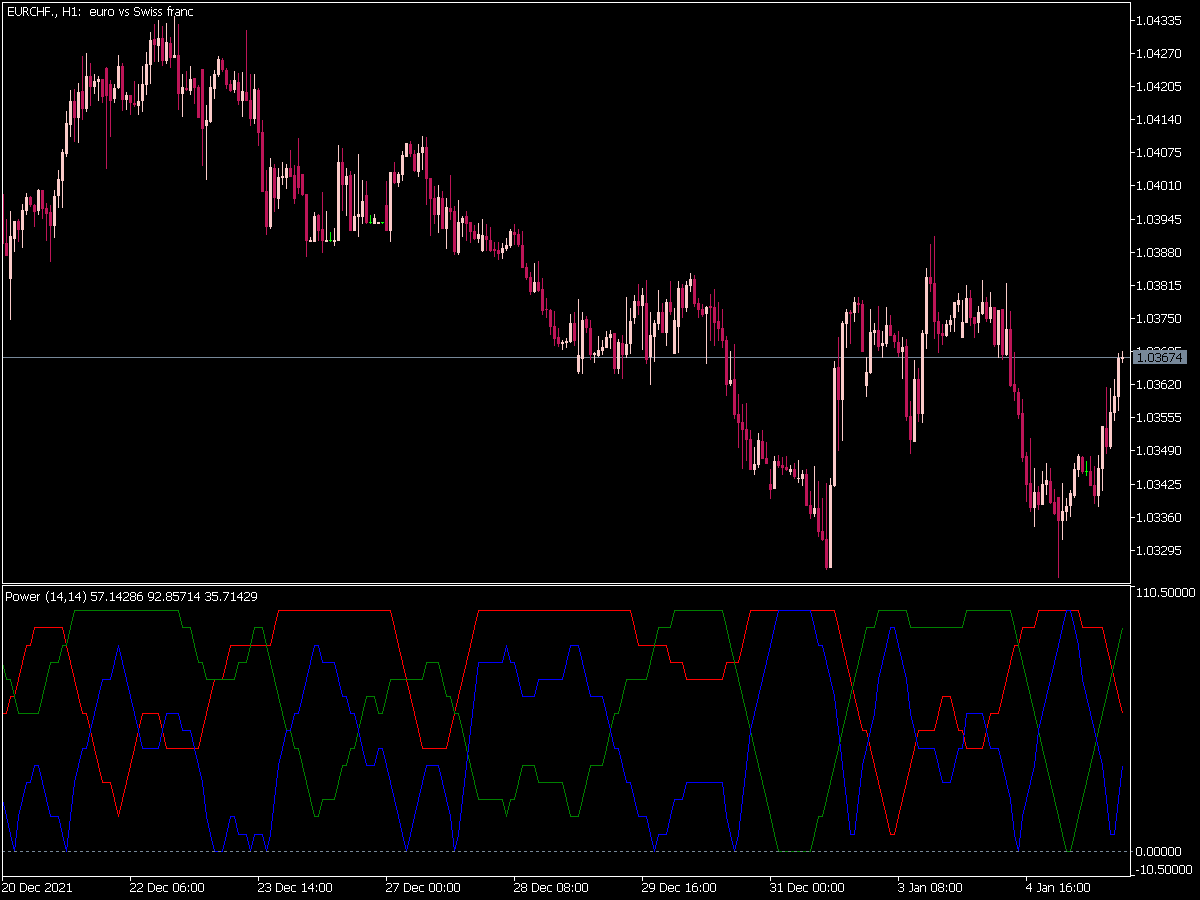The width and height of the screenshot is (1200, 900).
Task: Click the 22 Dec 06:00 time label
Action: (x=166, y=887)
